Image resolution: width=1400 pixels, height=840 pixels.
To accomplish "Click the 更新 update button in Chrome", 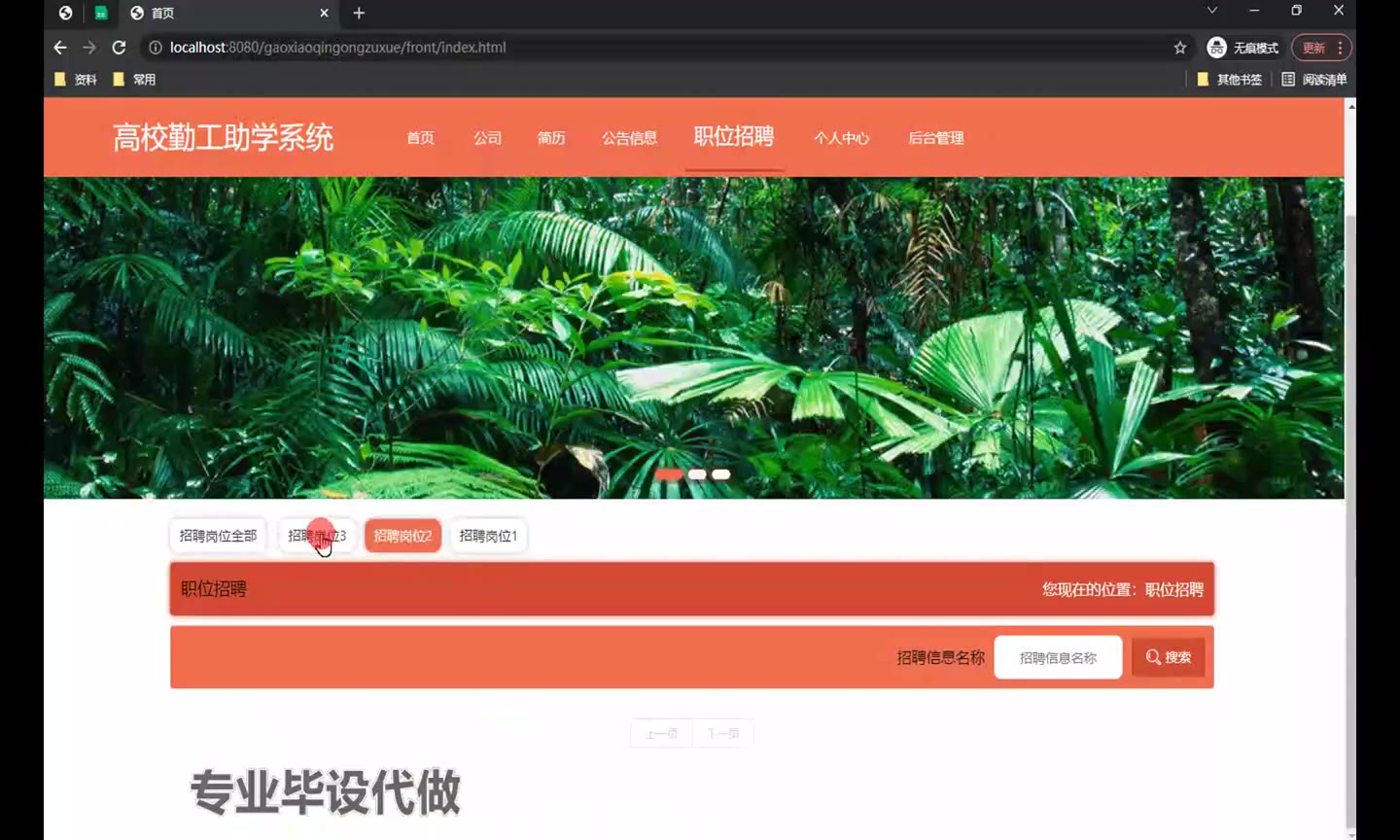I will coord(1320,48).
